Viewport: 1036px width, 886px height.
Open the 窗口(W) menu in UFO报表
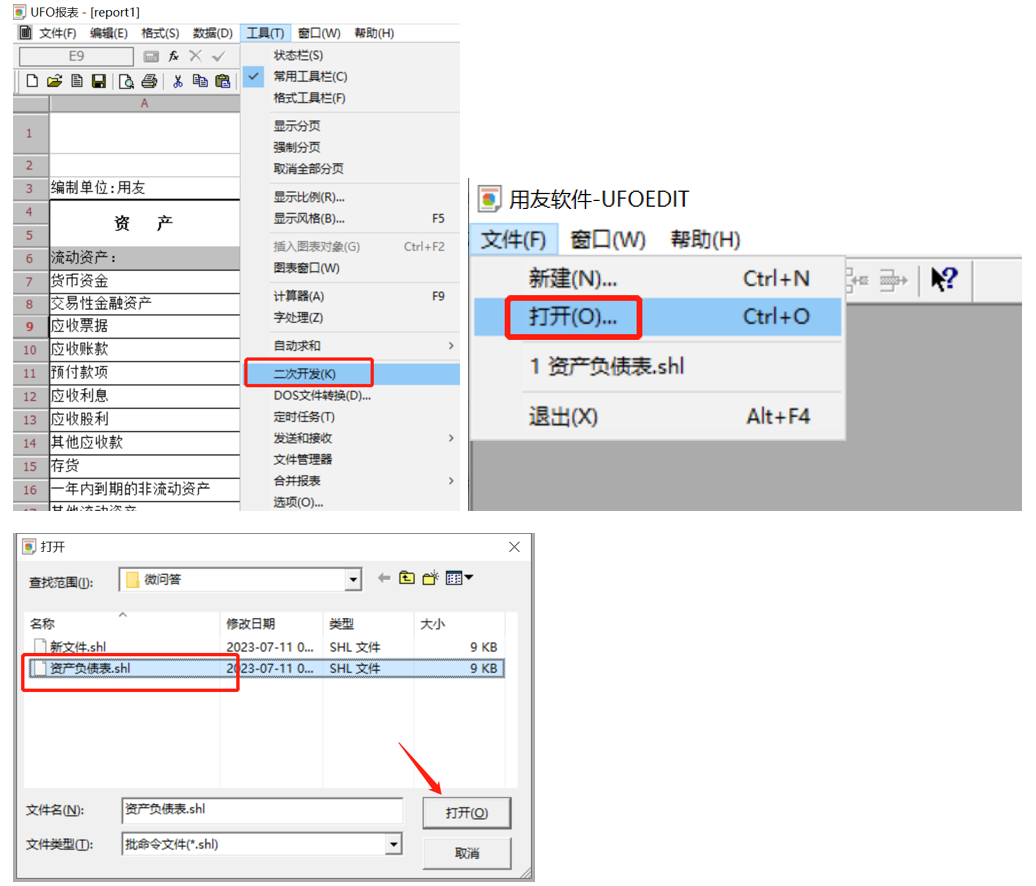pyautogui.click(x=319, y=33)
